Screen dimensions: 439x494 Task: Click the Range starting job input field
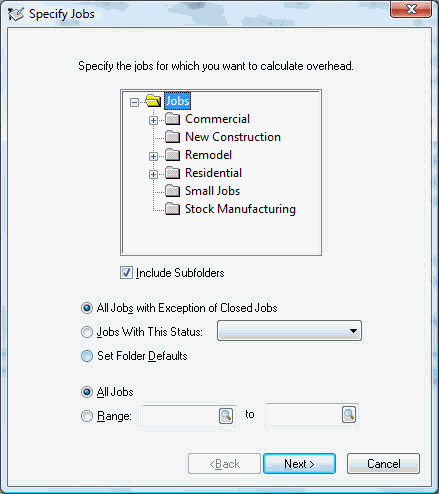pos(180,416)
